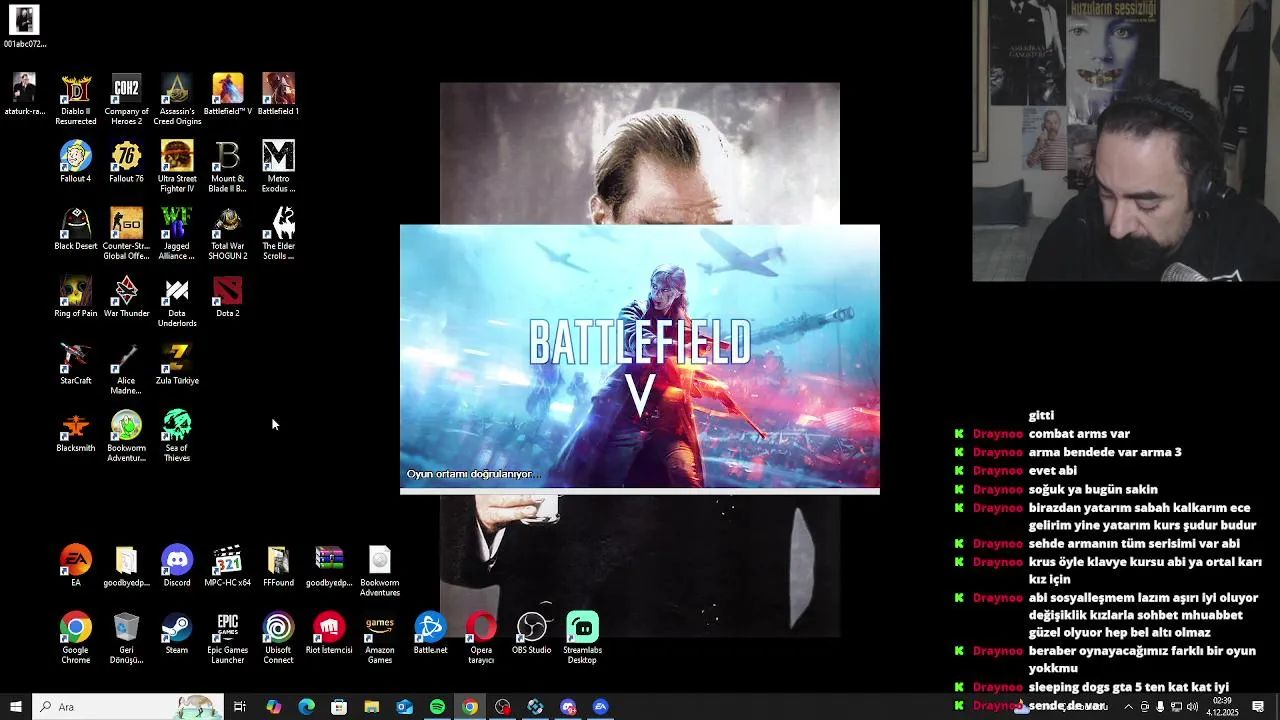Launch Company of Heroes 2 shortcut
The width and height of the screenshot is (1280, 720).
[126, 99]
